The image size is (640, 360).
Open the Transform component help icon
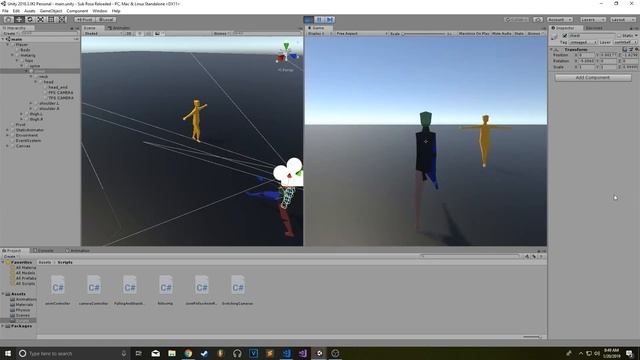(x=624, y=49)
